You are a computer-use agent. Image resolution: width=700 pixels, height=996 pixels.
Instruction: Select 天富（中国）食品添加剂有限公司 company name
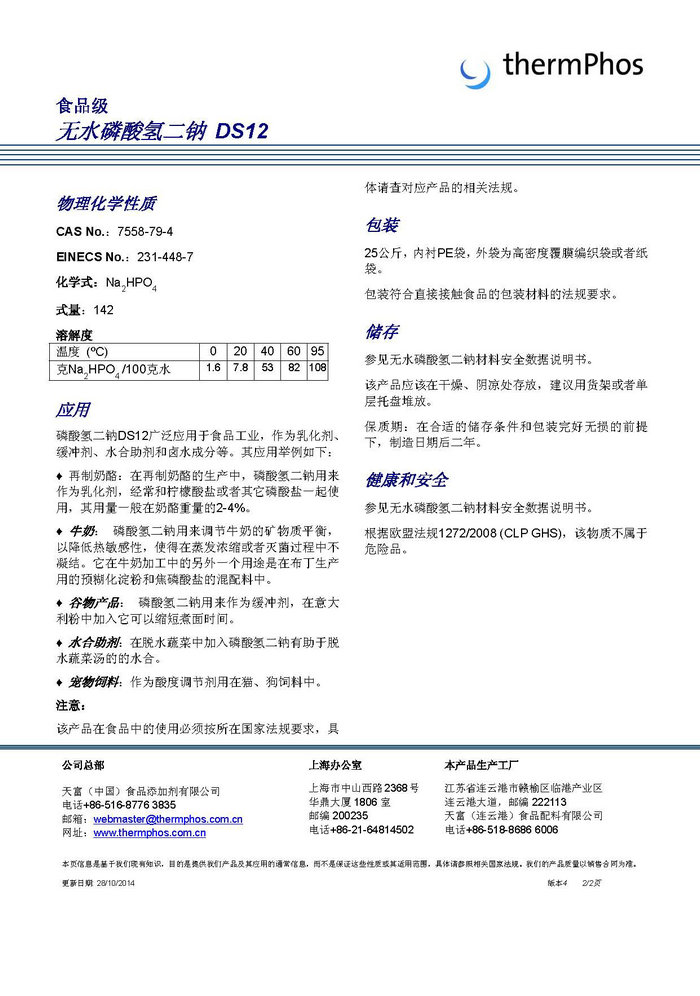[141, 791]
